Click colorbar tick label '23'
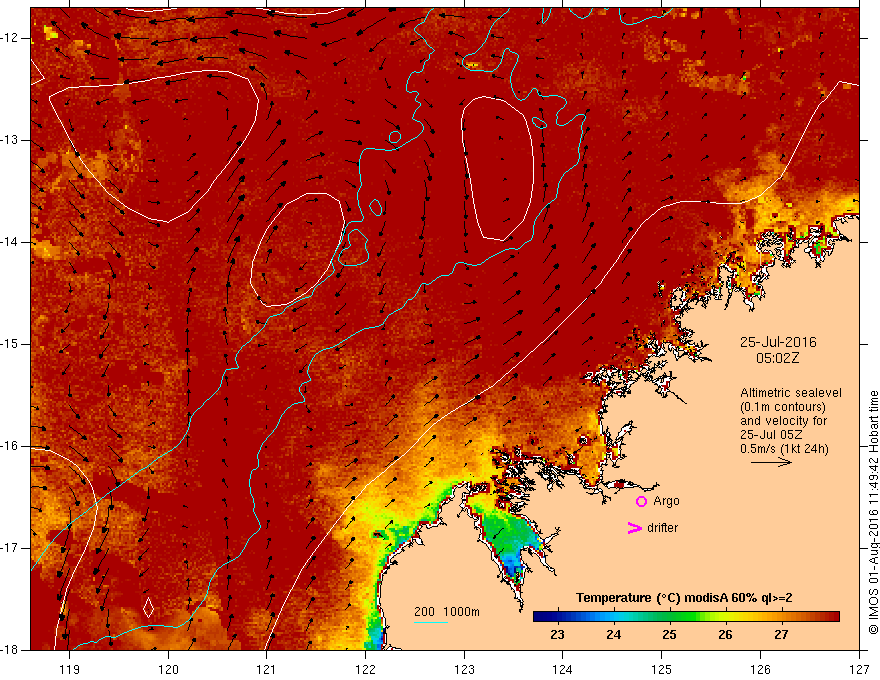880x680 pixels. 557,635
